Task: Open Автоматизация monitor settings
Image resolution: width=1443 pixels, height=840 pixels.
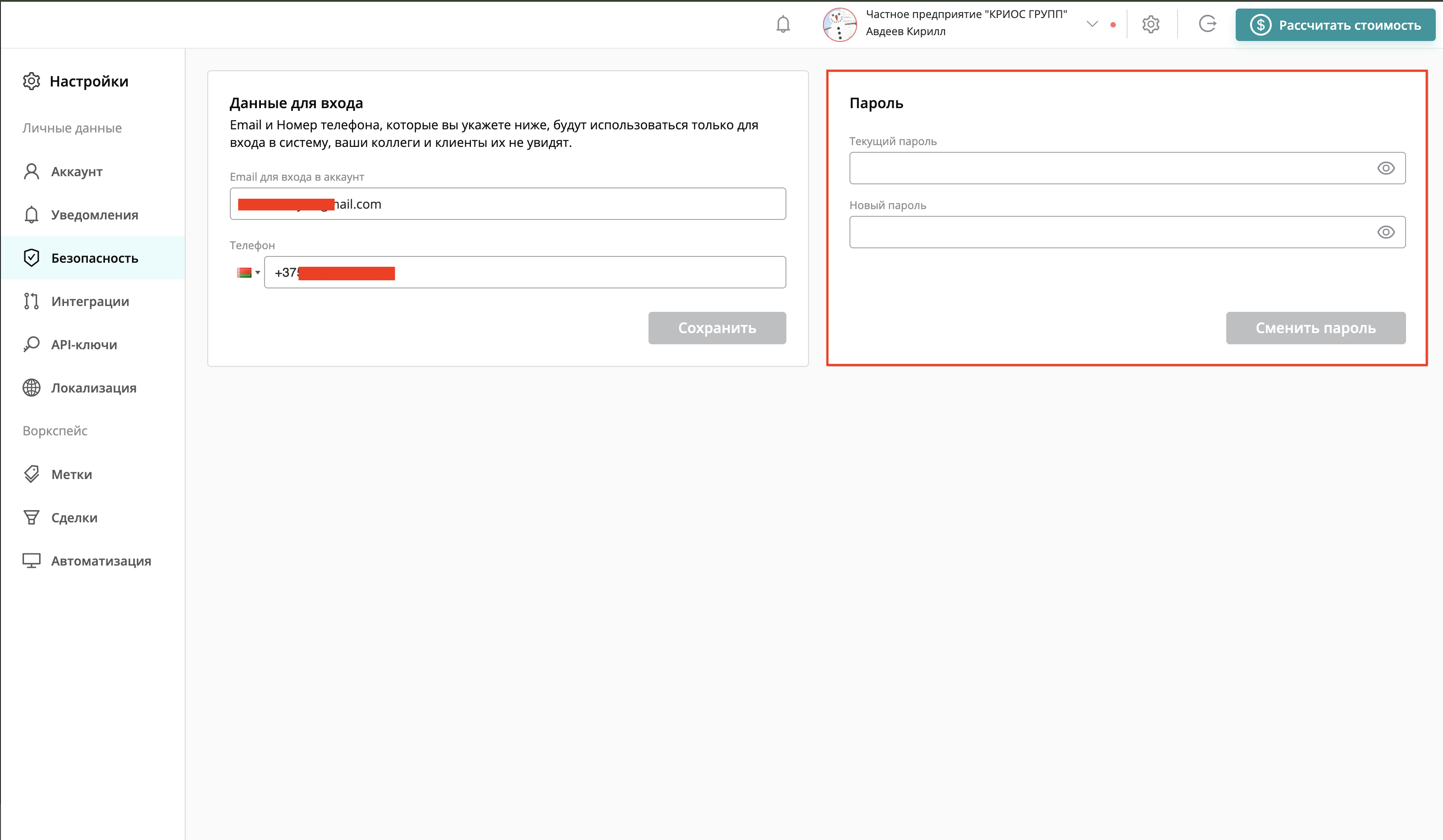Action: (101, 561)
